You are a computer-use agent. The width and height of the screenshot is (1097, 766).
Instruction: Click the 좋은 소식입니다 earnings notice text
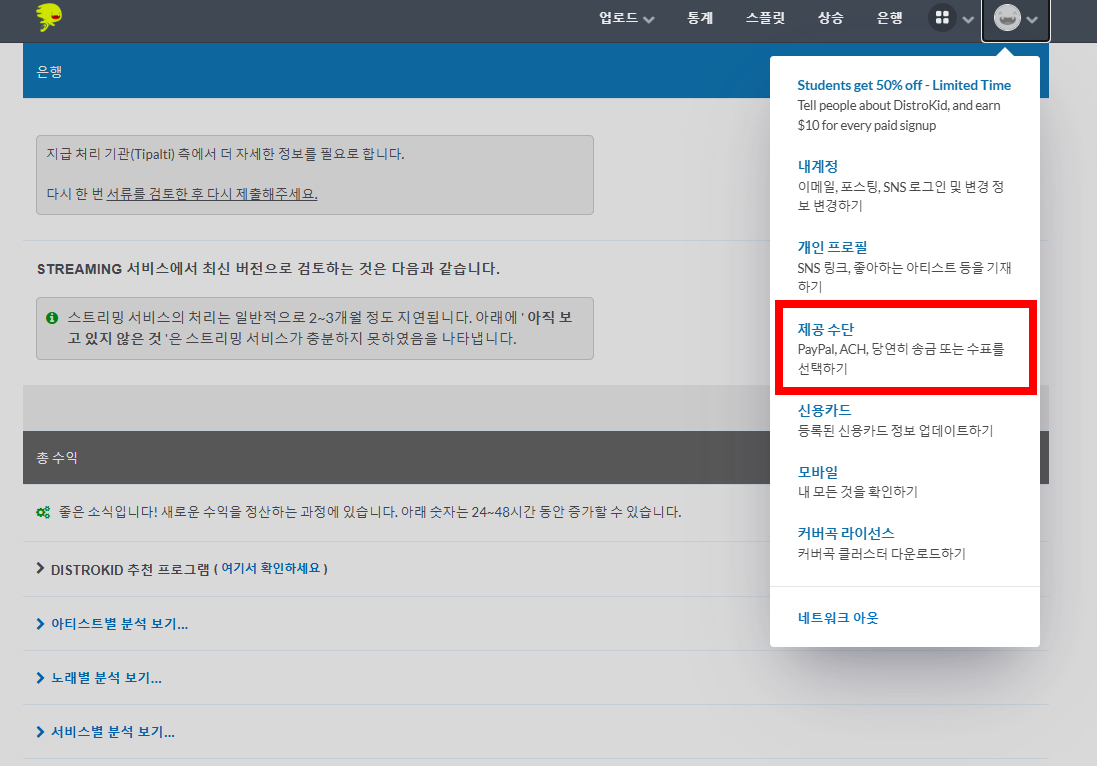(370, 512)
